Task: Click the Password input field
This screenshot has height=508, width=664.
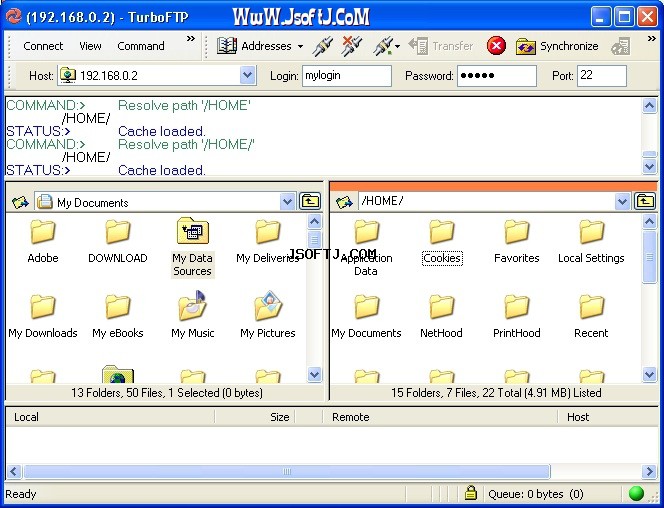Action: pos(497,76)
